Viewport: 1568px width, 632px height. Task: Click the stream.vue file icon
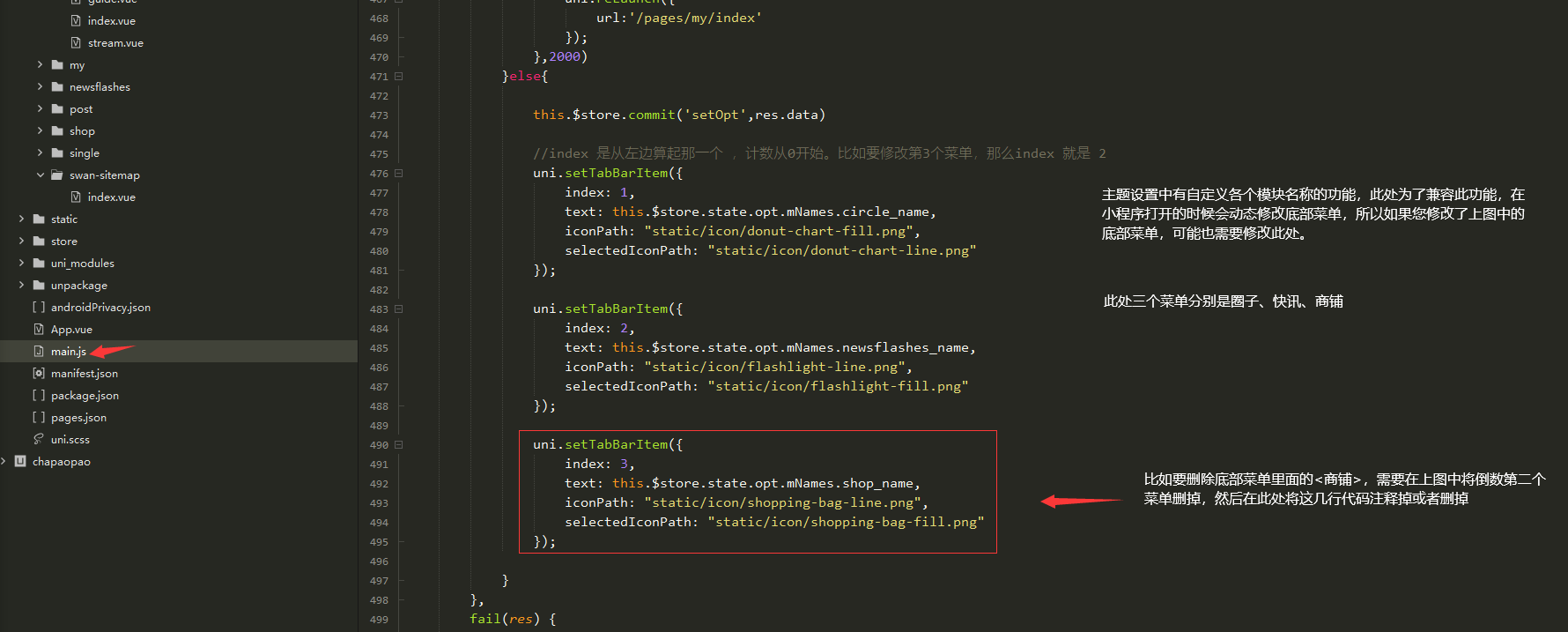(x=76, y=43)
